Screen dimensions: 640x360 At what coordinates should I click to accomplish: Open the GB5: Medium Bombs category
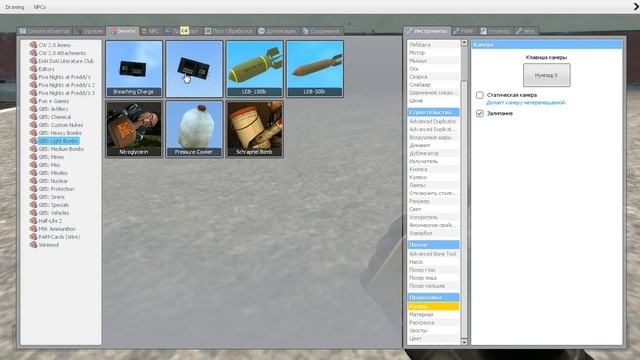pos(61,149)
